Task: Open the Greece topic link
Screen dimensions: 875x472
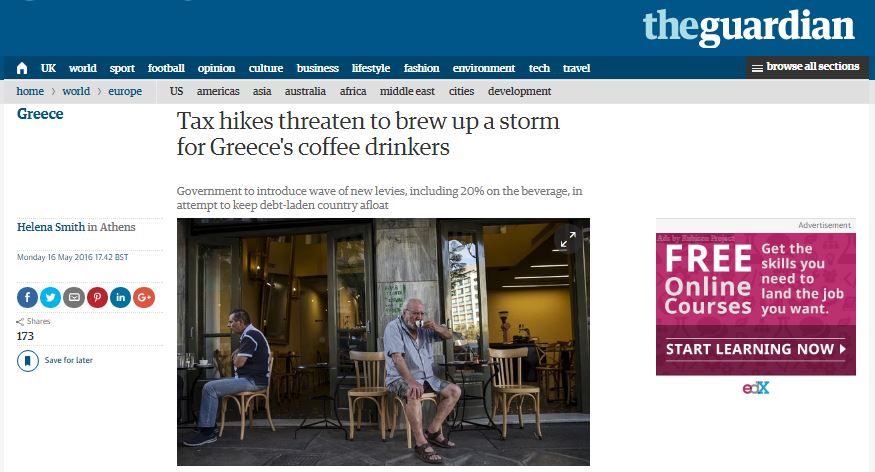Action: (x=40, y=114)
